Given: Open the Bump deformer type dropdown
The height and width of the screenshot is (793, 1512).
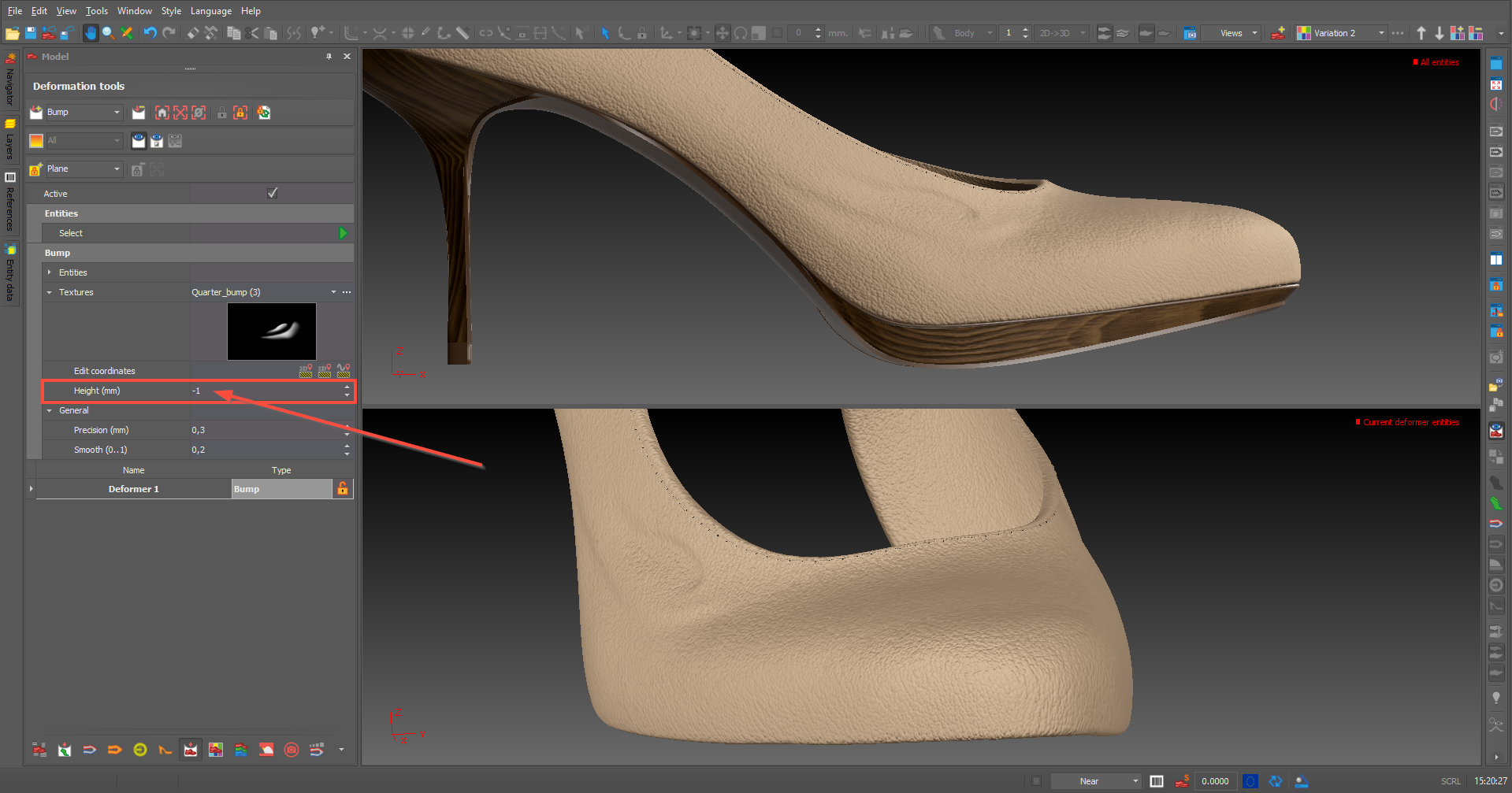Looking at the screenshot, I should (x=117, y=113).
